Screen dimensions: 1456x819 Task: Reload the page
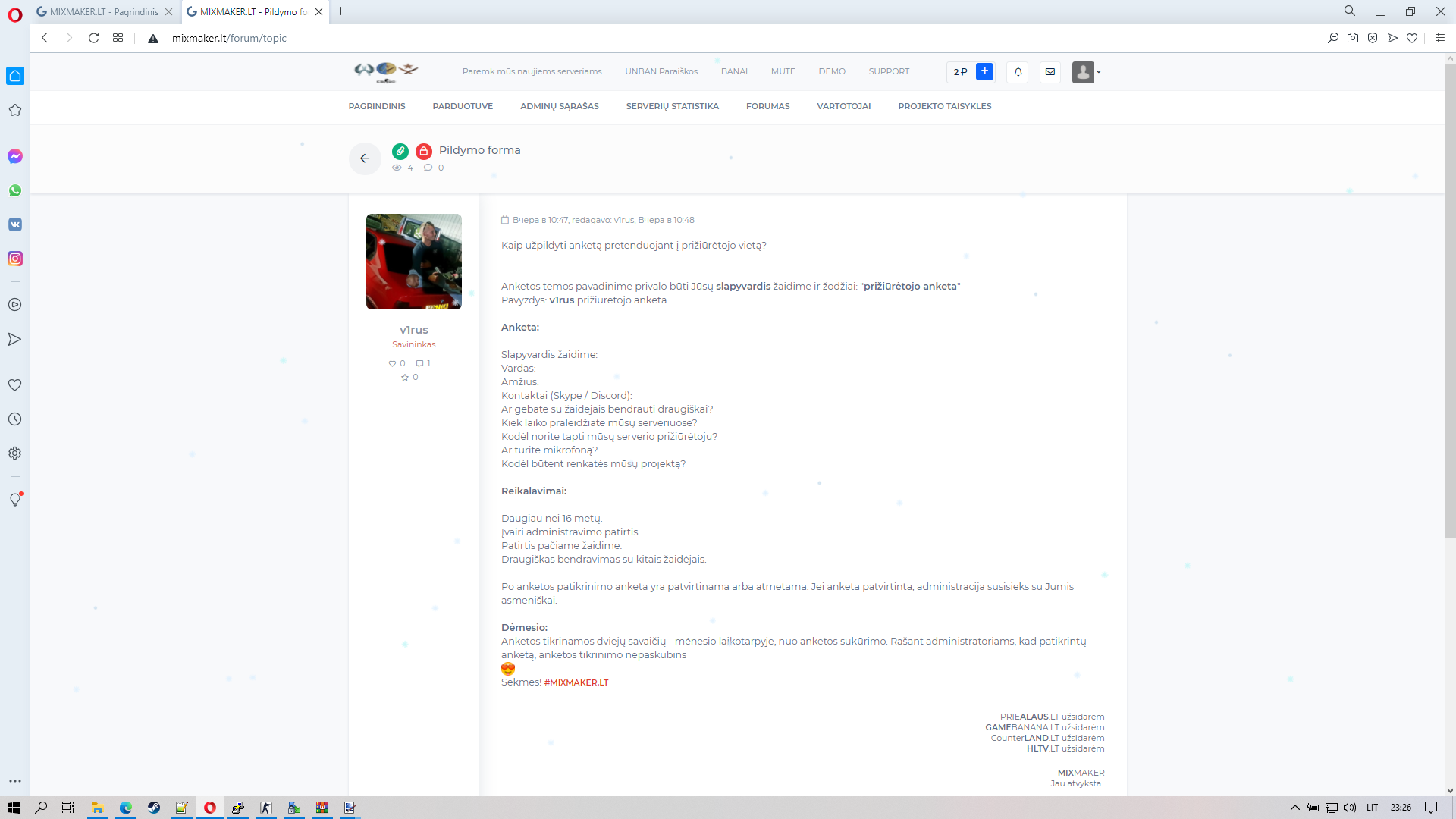(x=93, y=38)
